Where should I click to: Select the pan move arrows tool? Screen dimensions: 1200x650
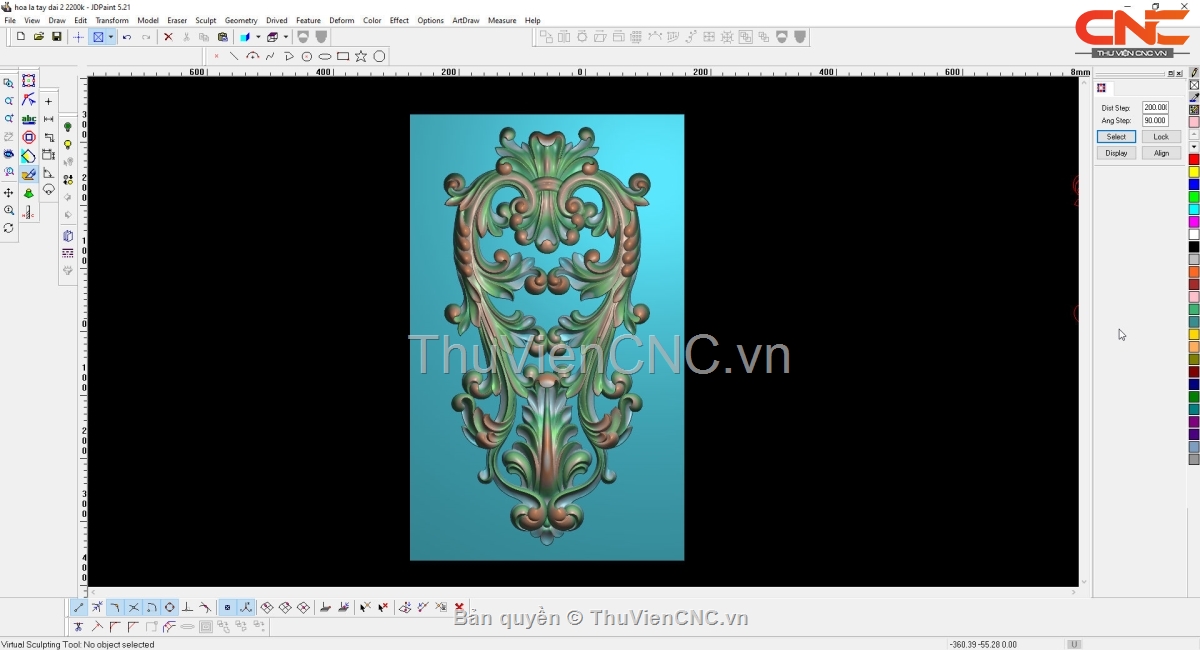[9, 192]
